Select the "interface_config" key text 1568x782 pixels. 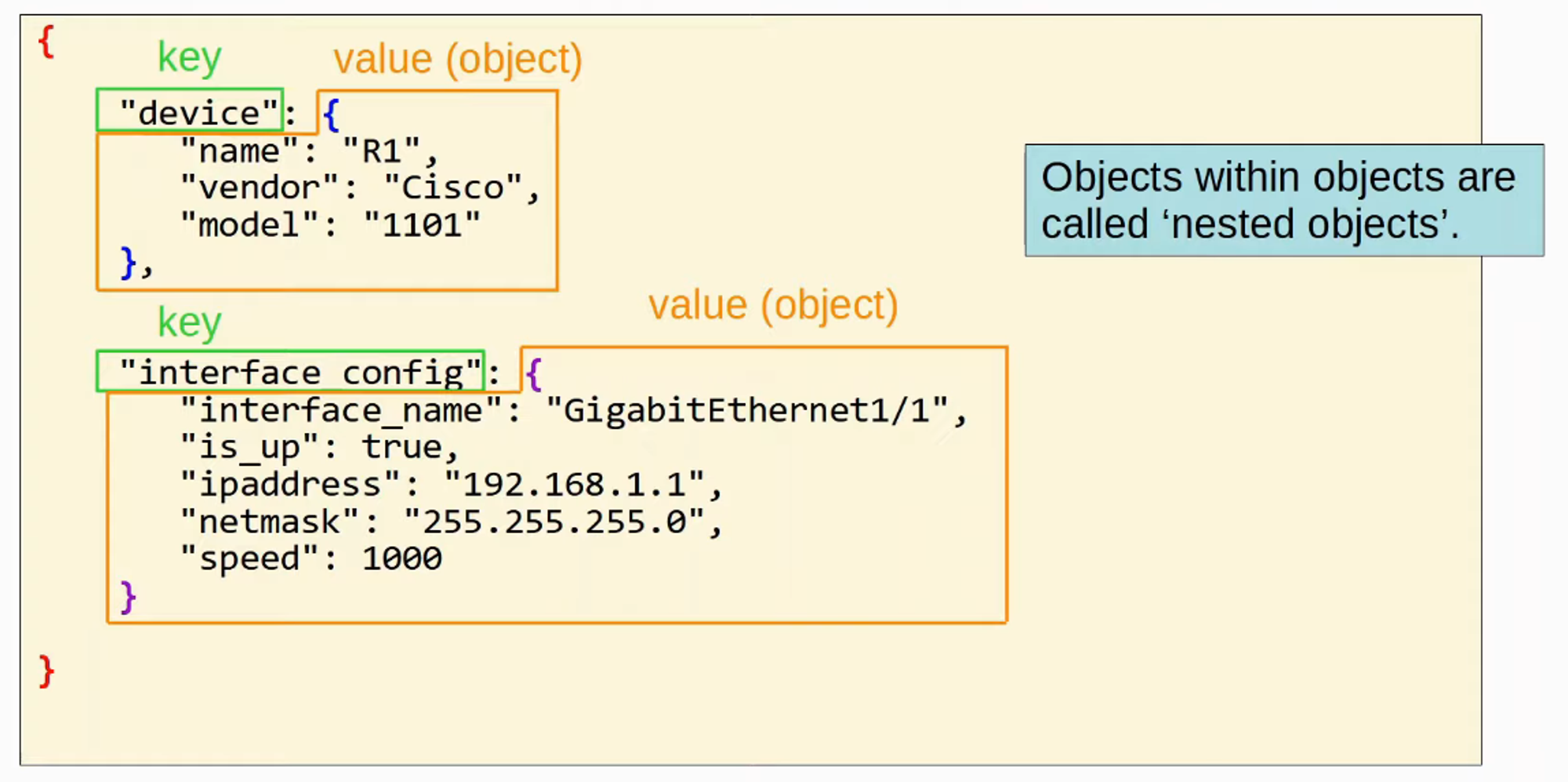point(299,373)
